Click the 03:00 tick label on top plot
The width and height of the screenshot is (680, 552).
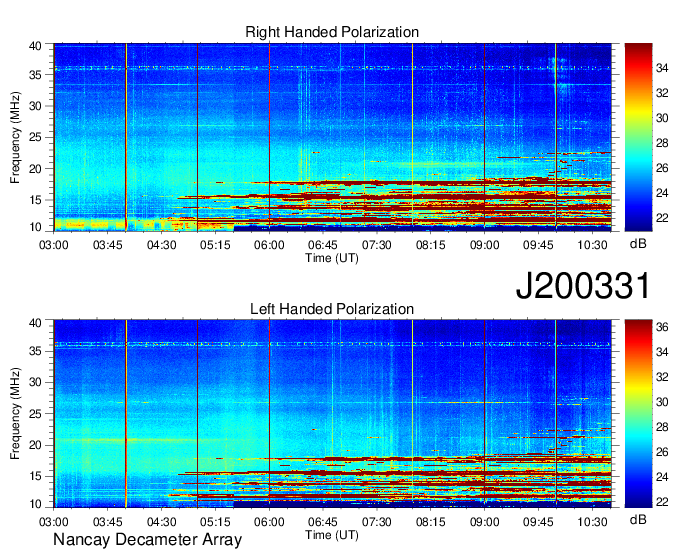pyautogui.click(x=54, y=245)
